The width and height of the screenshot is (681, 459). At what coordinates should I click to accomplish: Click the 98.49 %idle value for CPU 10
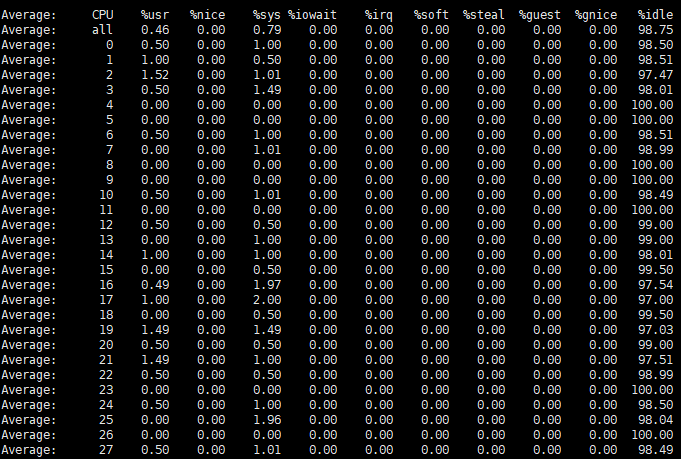(x=655, y=195)
